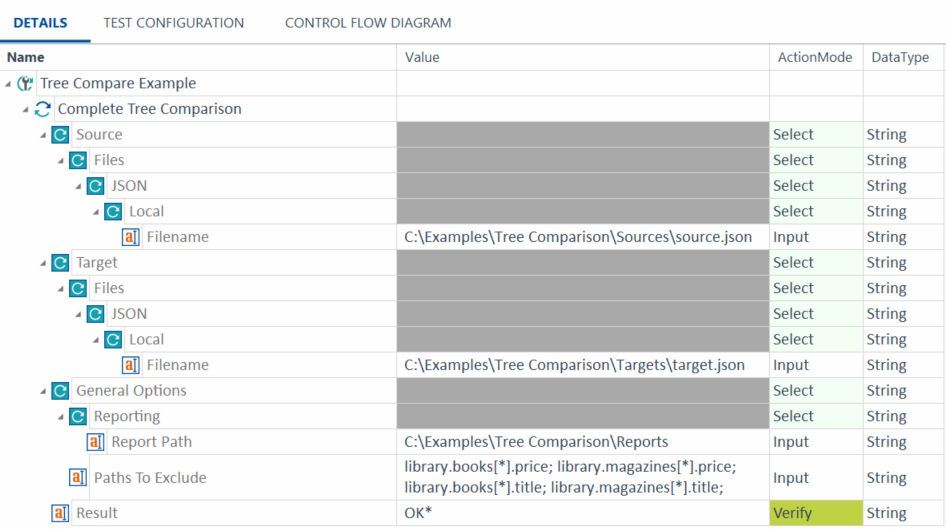The height and width of the screenshot is (529, 946).
Task: Click the Report Path attribute icon
Action: [96, 442]
